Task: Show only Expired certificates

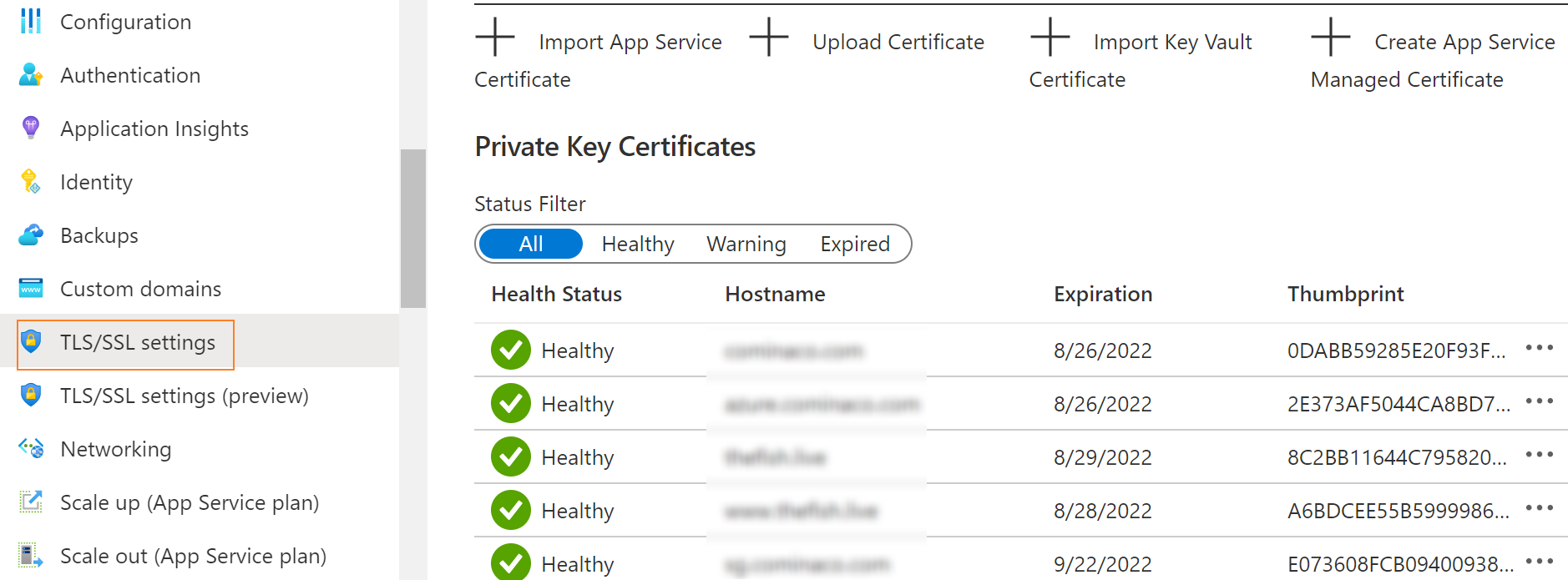Action: [x=855, y=244]
